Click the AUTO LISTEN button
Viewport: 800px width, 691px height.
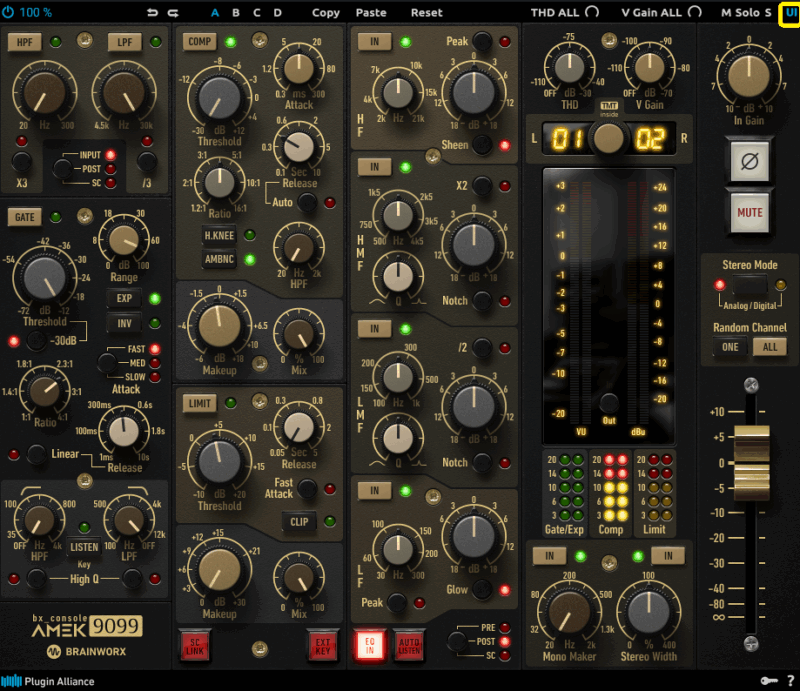[x=409, y=646]
